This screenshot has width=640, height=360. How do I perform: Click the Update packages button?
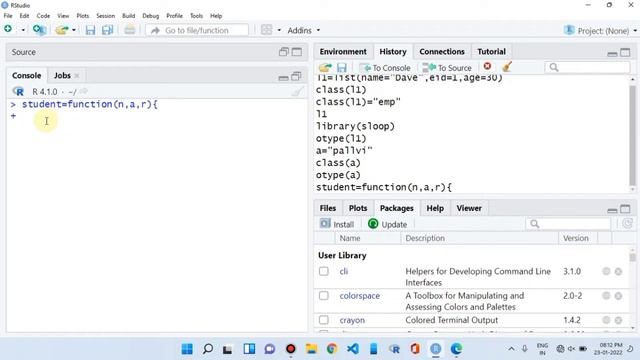(x=387, y=224)
